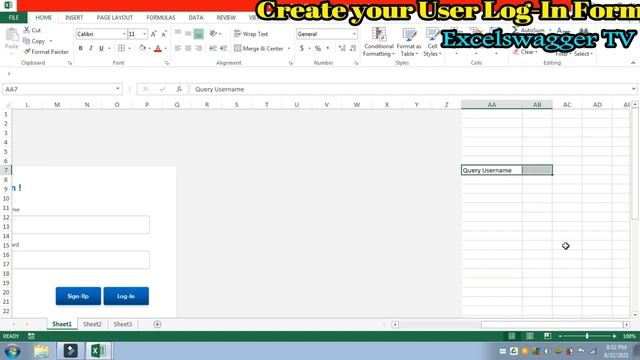Viewport: 640px width, 360px height.
Task: Open the FILE tab
Action: (x=13, y=18)
